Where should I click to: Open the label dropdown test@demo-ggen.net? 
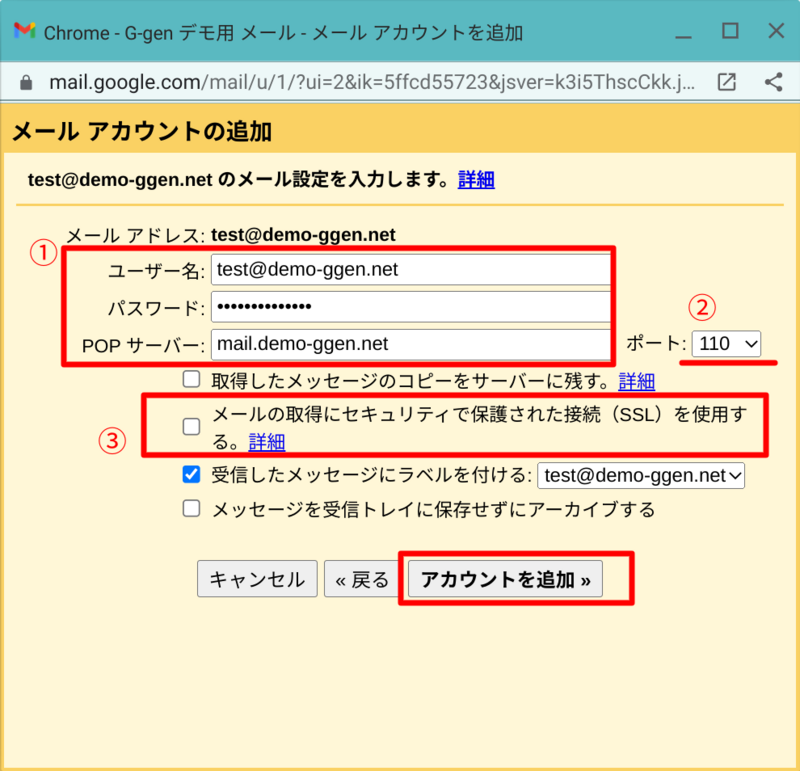pyautogui.click(x=641, y=476)
